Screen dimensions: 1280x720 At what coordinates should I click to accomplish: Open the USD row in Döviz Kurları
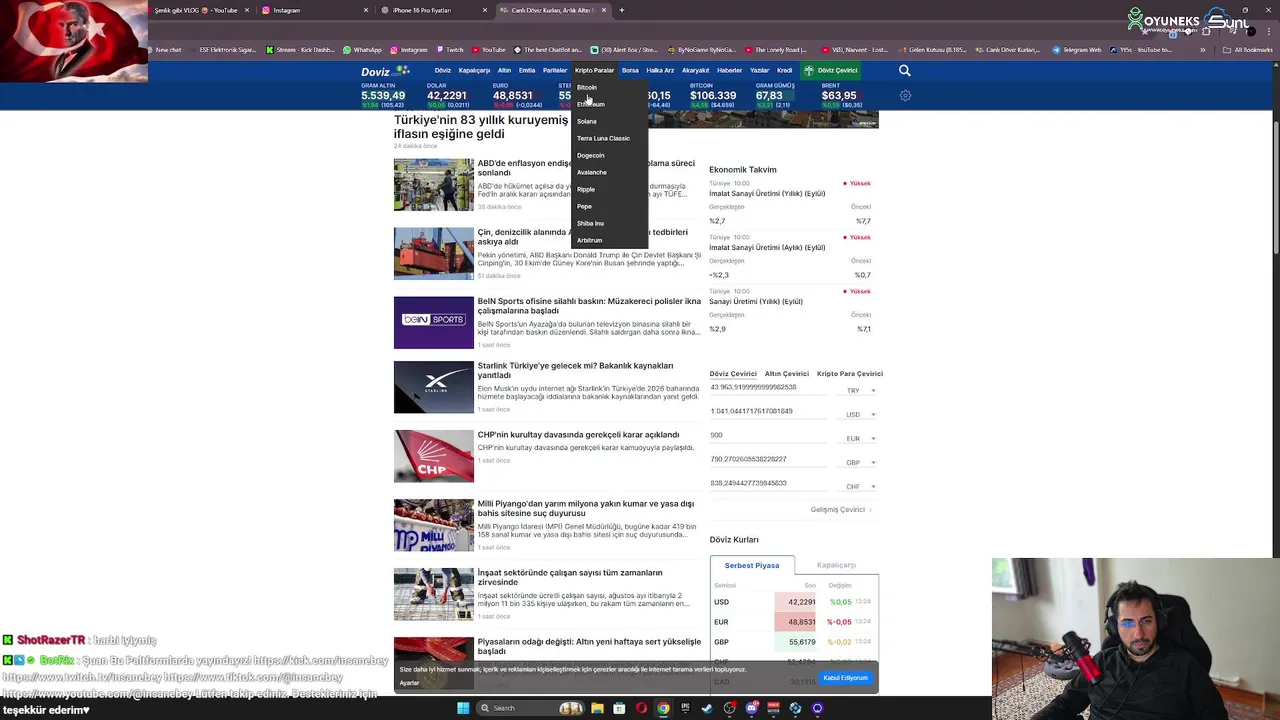[794, 602]
